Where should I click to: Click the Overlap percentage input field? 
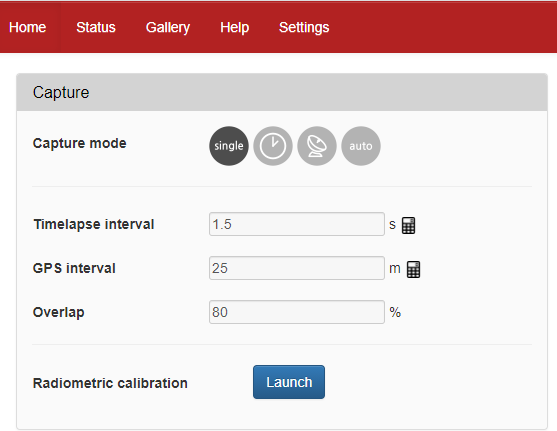[297, 312]
